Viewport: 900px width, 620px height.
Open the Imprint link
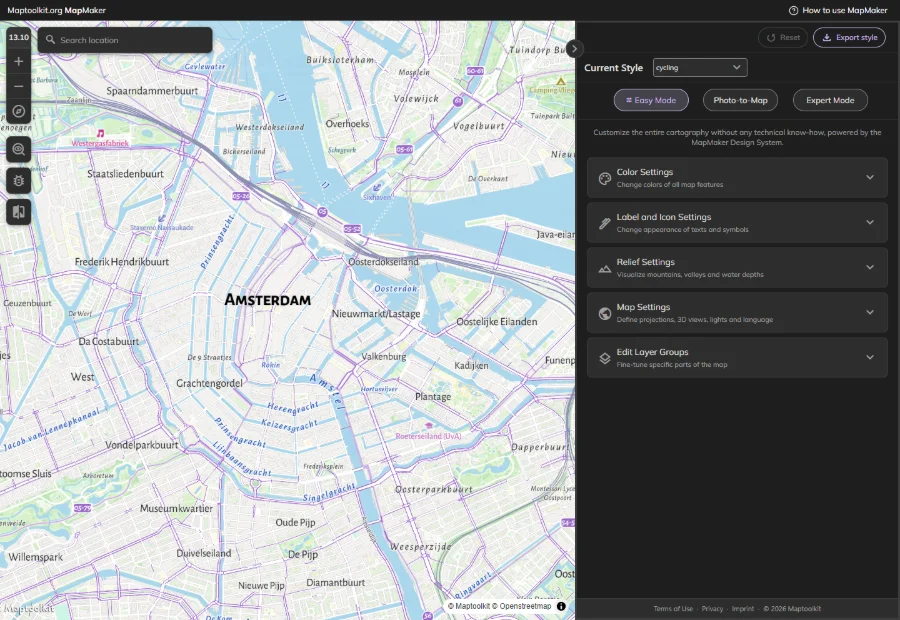click(743, 609)
